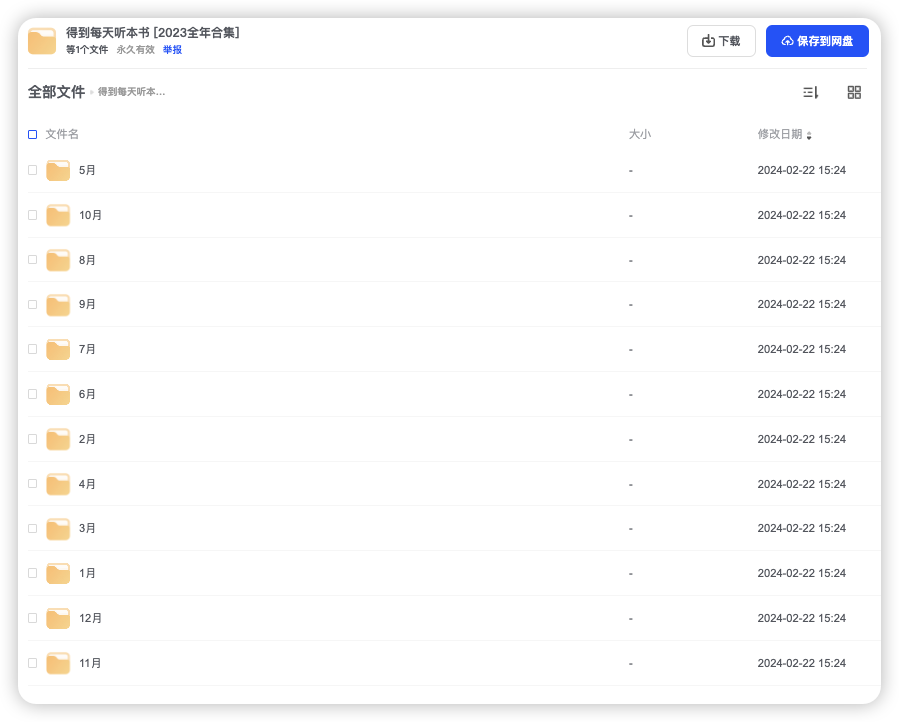This screenshot has height=722, width=899.
Task: Check the box for 11月 folder
Action: pos(33,662)
